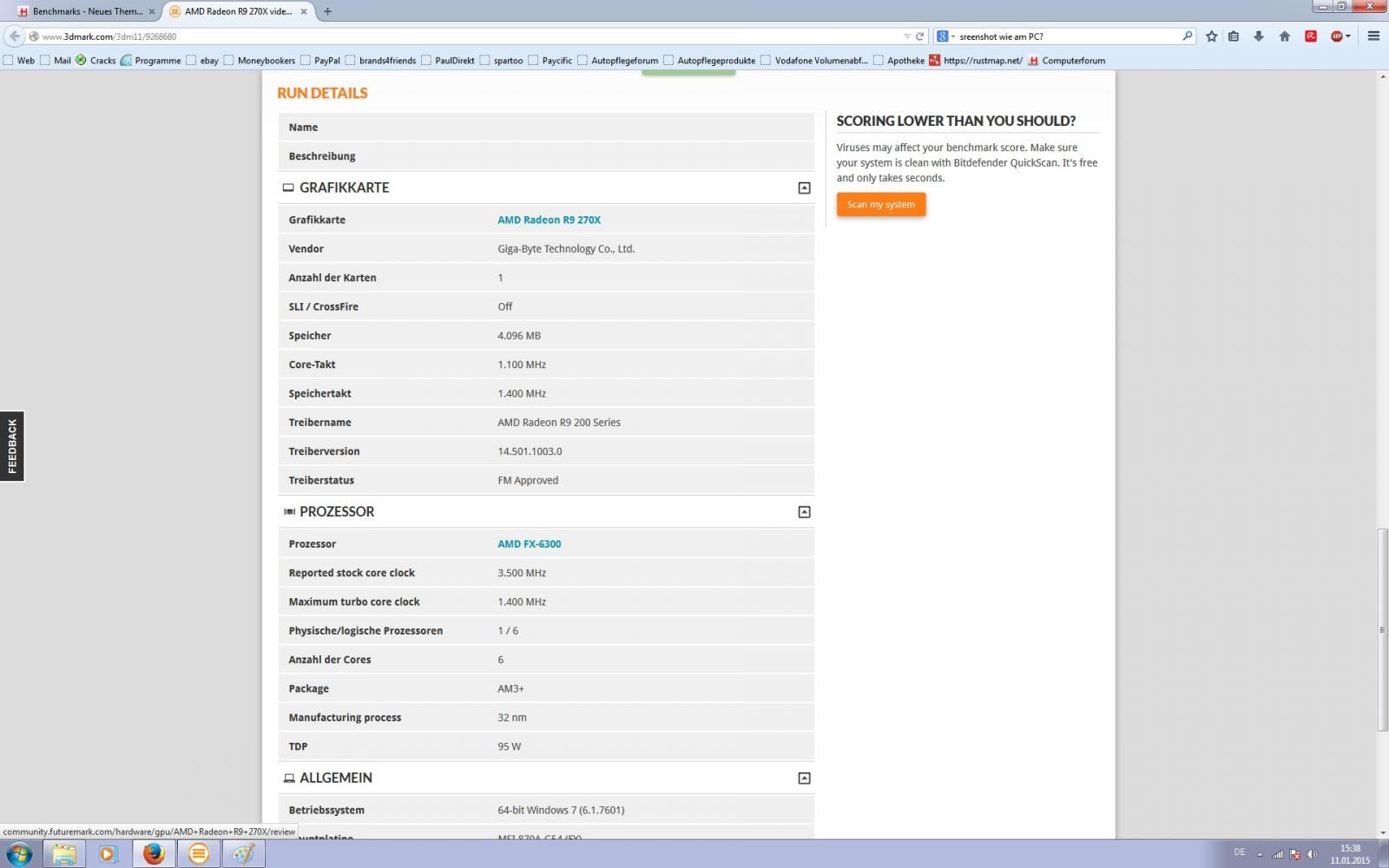Launch the media player taskbar icon
Screen dimensions: 1389x868
108,853
